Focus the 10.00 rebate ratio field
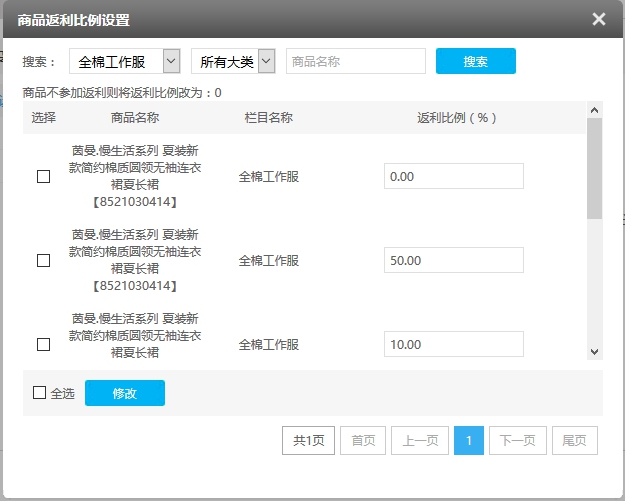This screenshot has height=501, width=625. coord(453,344)
